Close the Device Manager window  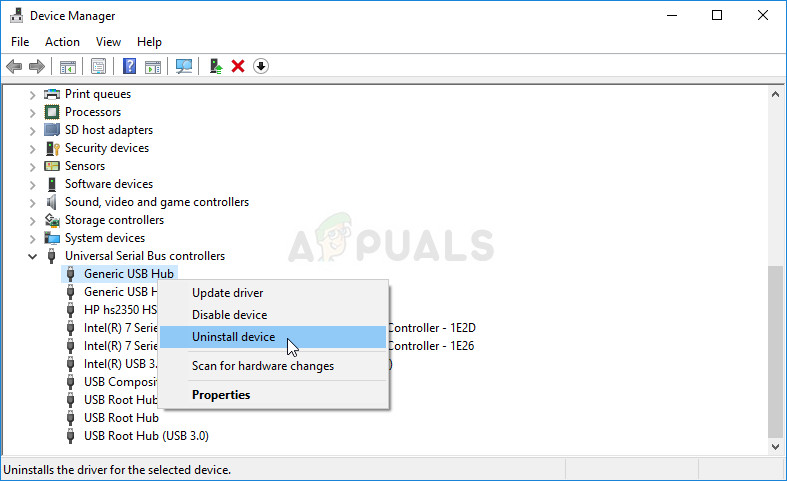tap(762, 16)
